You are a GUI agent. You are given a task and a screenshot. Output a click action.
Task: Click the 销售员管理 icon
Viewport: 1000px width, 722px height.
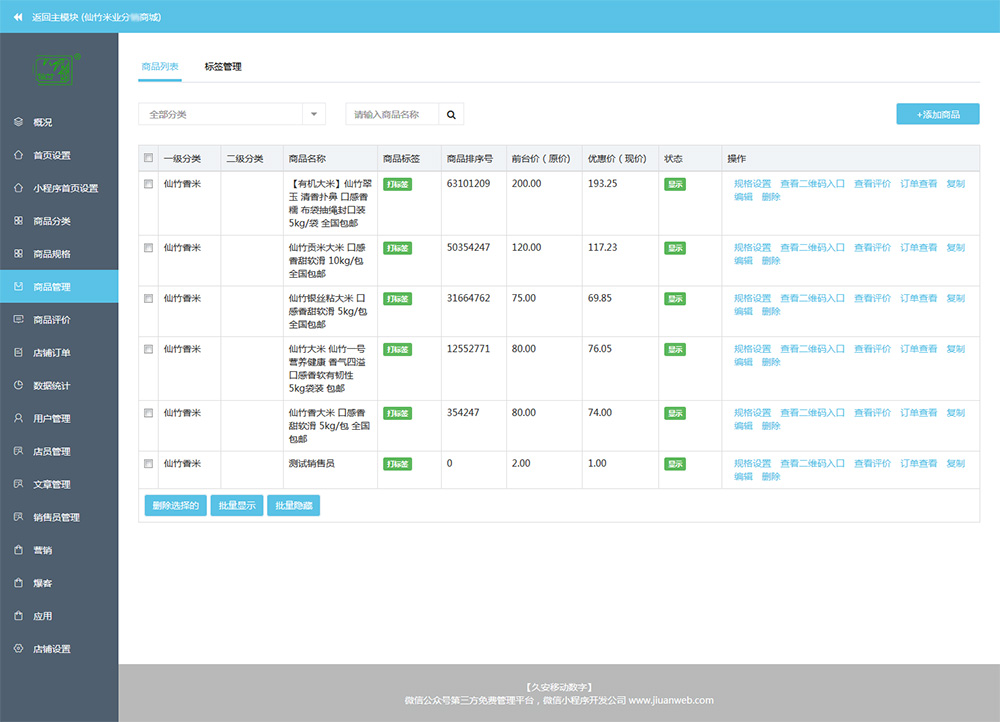[x=18, y=517]
